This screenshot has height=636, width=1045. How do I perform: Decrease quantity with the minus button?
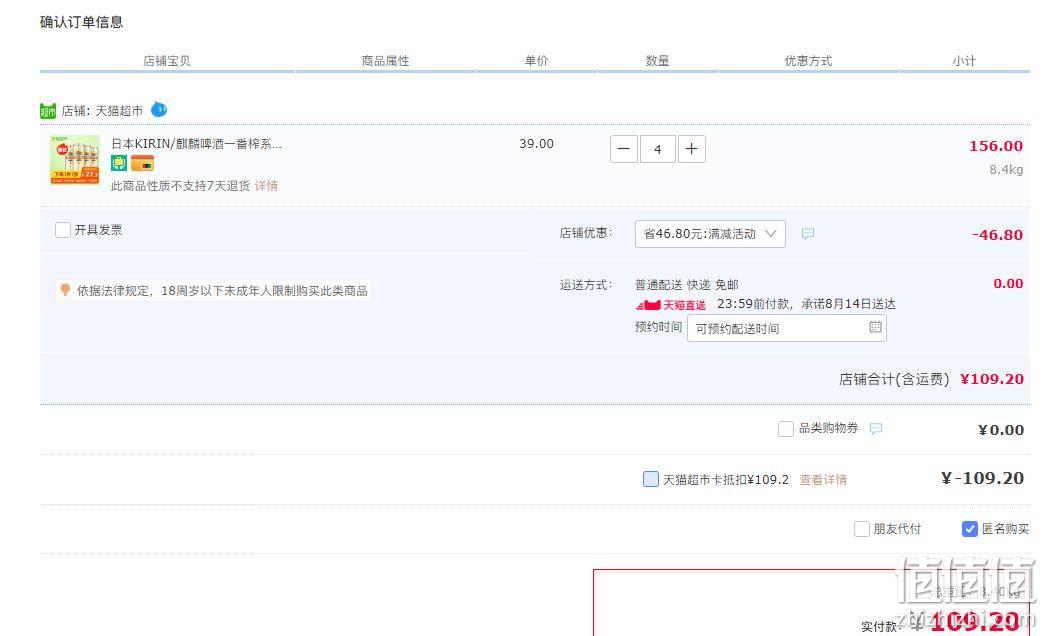[x=623, y=149]
